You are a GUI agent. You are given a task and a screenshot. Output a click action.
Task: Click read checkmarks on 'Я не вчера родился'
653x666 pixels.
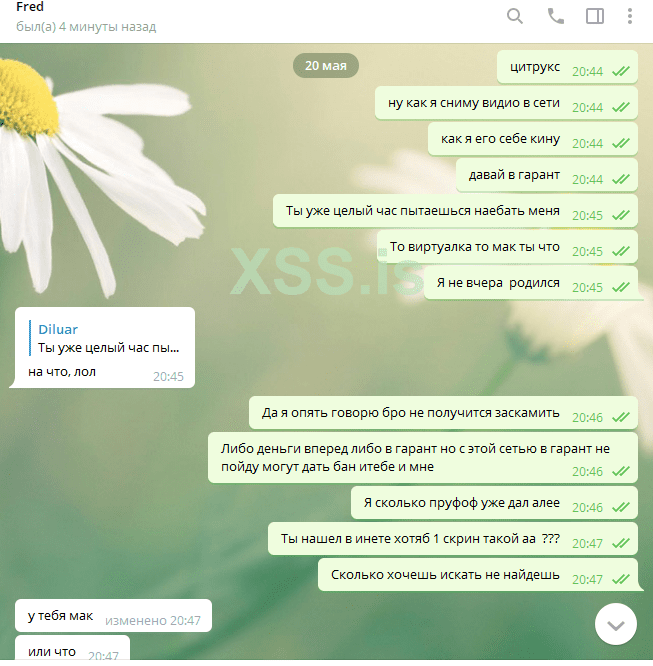click(621, 288)
